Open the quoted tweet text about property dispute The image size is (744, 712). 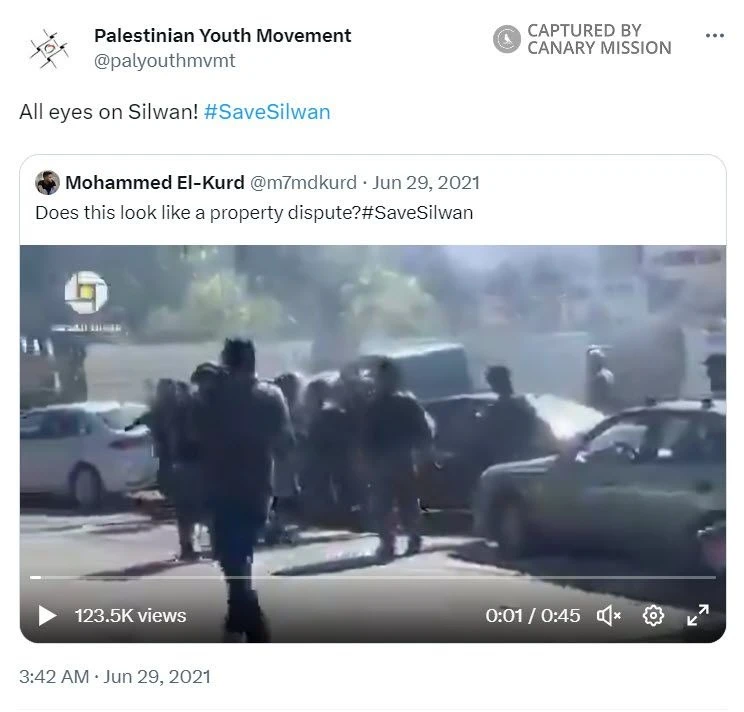[254, 213]
